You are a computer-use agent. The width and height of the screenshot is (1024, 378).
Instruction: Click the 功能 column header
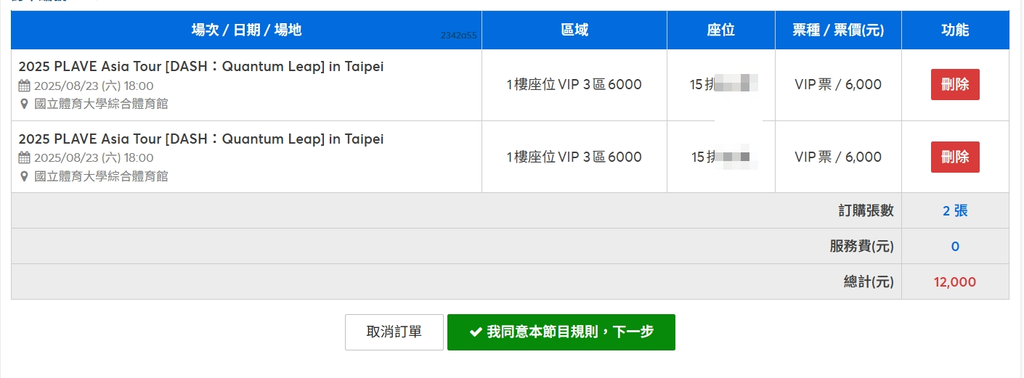pyautogui.click(x=955, y=30)
